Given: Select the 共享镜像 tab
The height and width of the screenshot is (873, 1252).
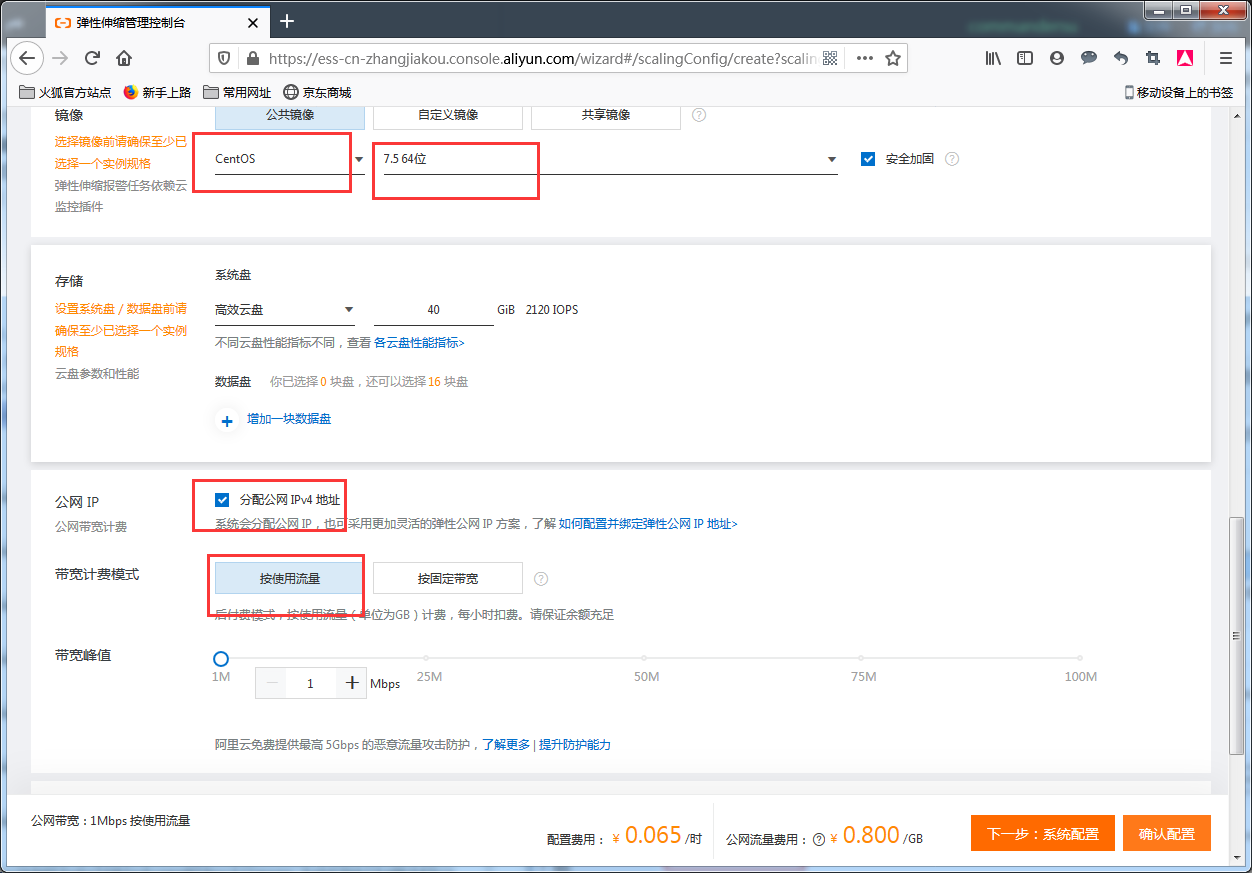Looking at the screenshot, I should click(606, 115).
